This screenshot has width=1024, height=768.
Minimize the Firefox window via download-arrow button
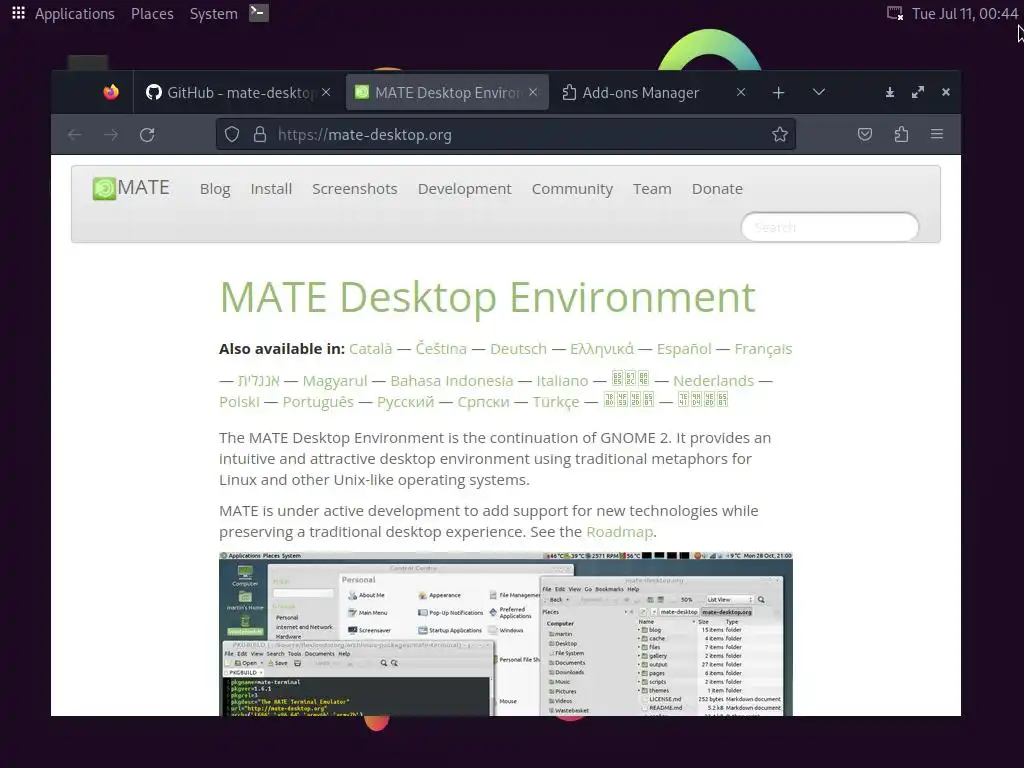[x=889, y=92]
